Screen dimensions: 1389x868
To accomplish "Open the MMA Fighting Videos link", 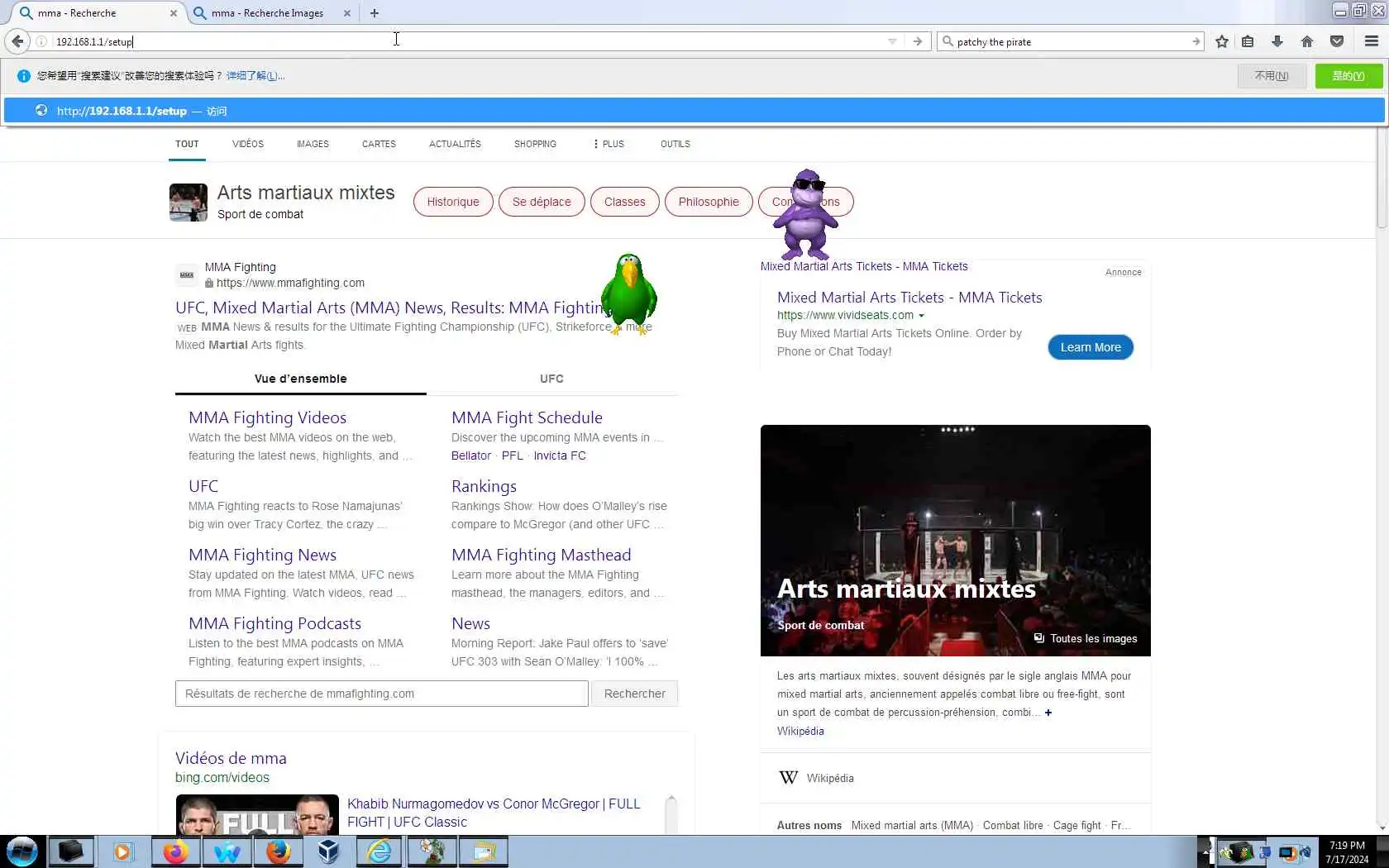I will [267, 417].
